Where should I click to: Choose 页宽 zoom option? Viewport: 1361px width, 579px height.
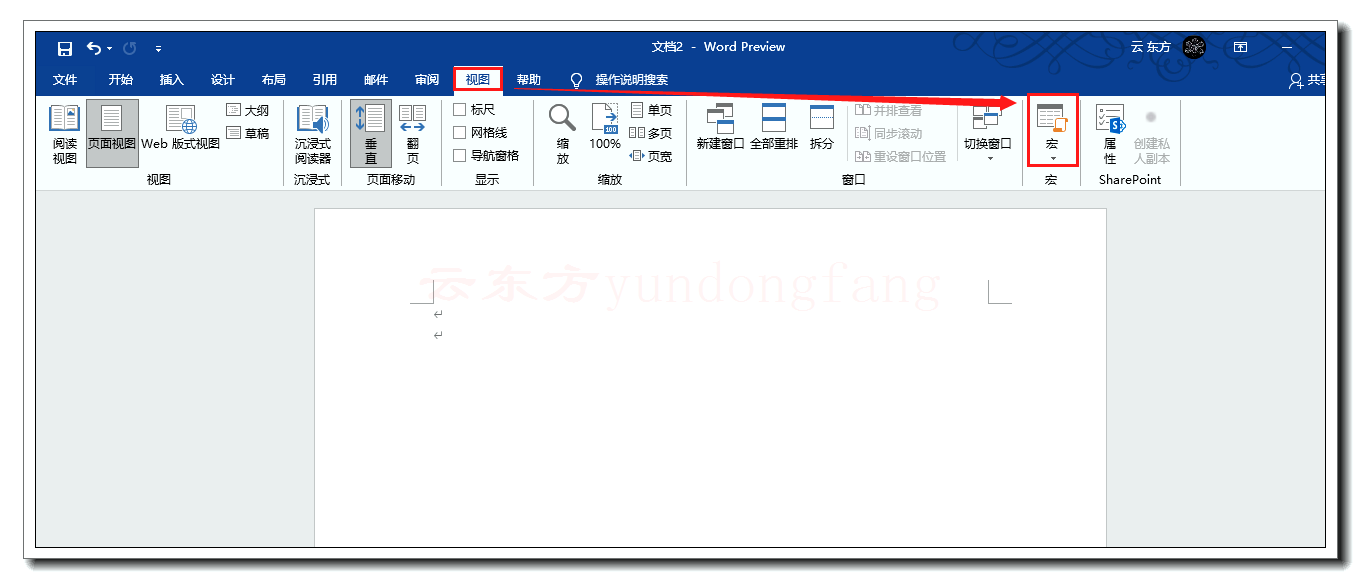pyautogui.click(x=651, y=156)
